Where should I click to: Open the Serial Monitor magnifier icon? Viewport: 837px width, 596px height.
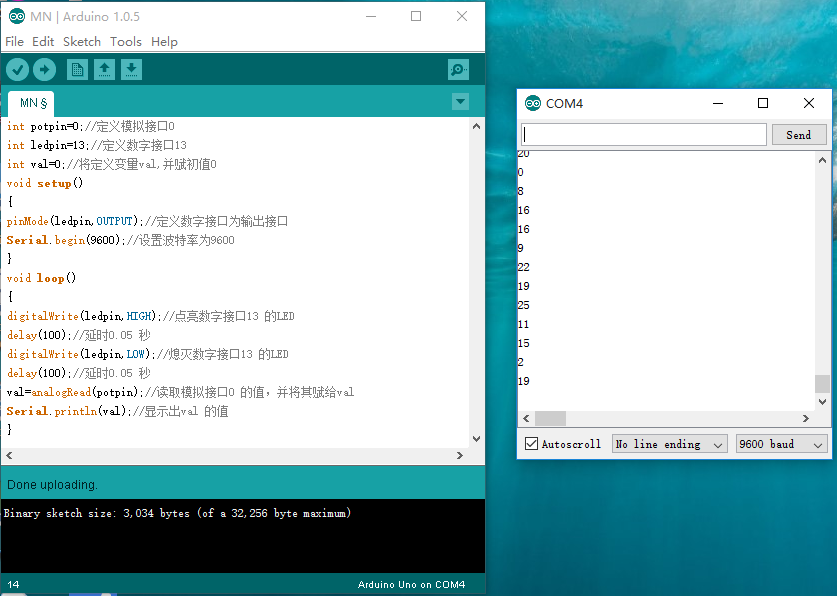[x=459, y=70]
